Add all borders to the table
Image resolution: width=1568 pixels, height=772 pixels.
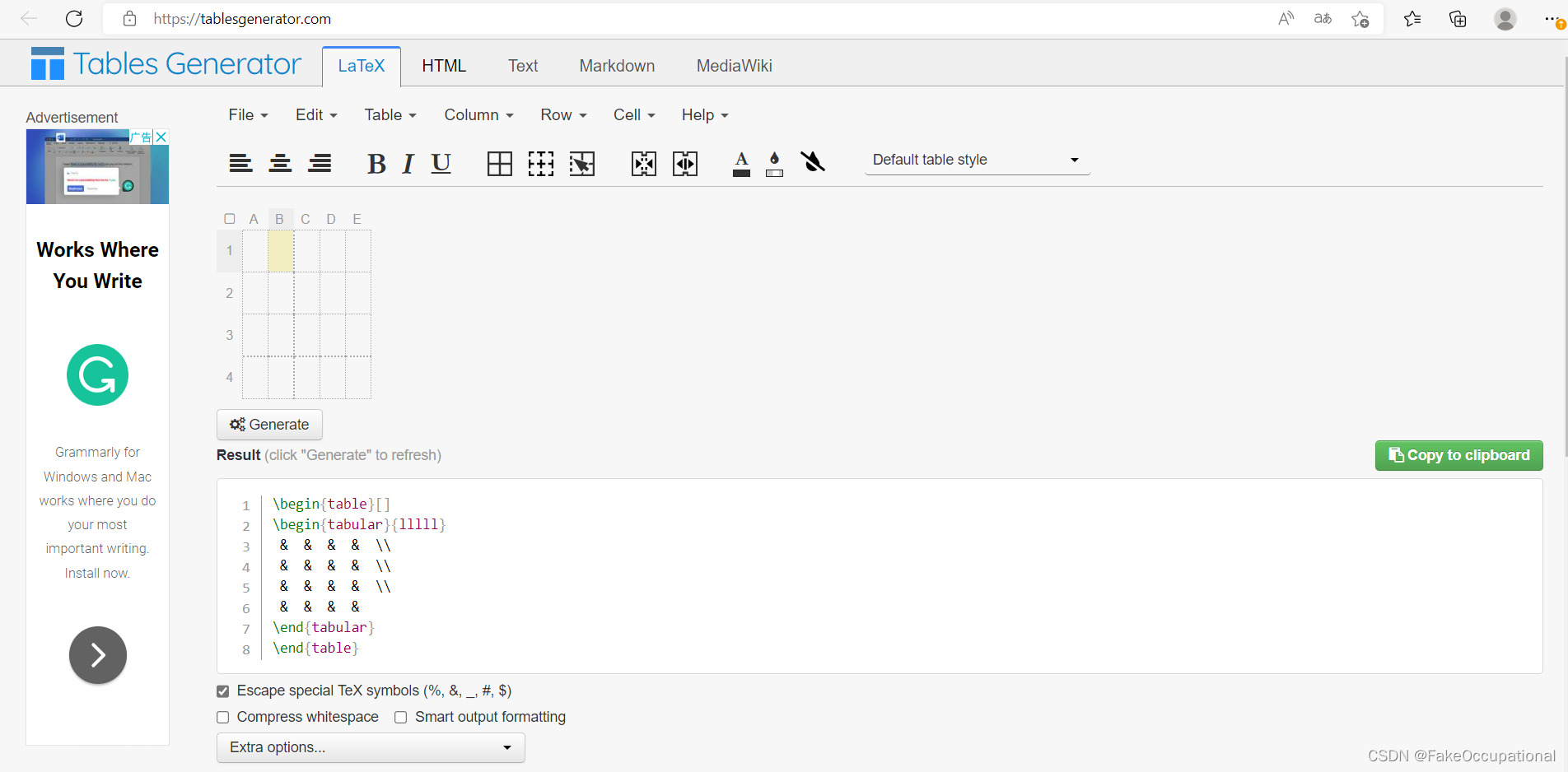(499, 163)
